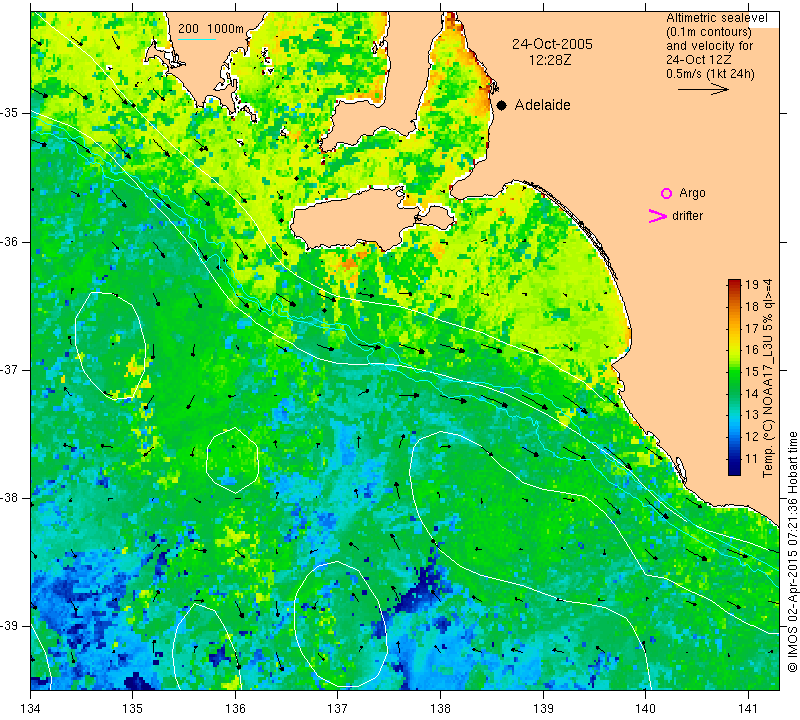Click the color bar label 15
The width and height of the screenshot is (800, 720).
[752, 371]
